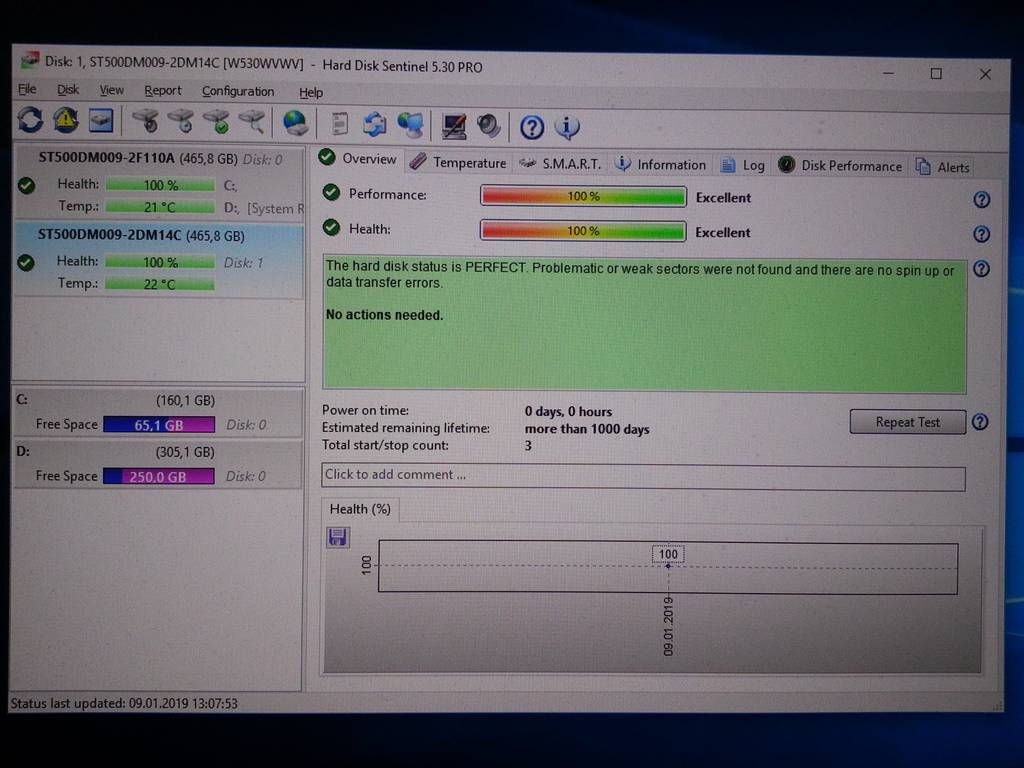Click the 'more than 1000 days' lifetime value

[587, 429]
